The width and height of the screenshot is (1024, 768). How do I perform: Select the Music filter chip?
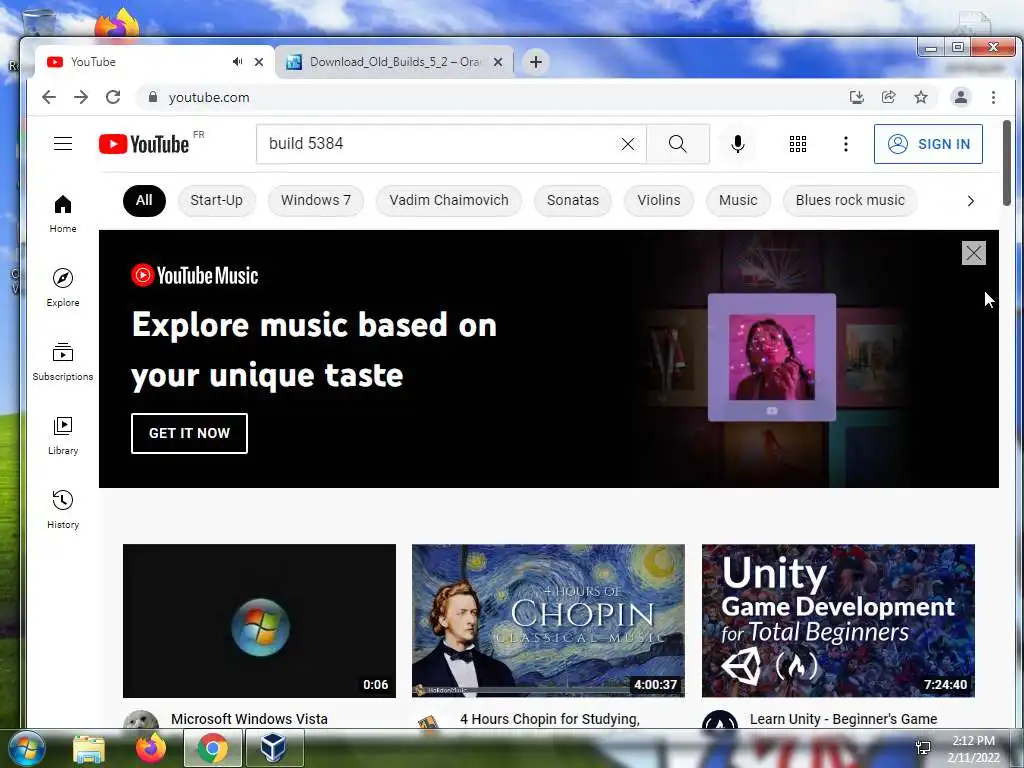point(738,200)
